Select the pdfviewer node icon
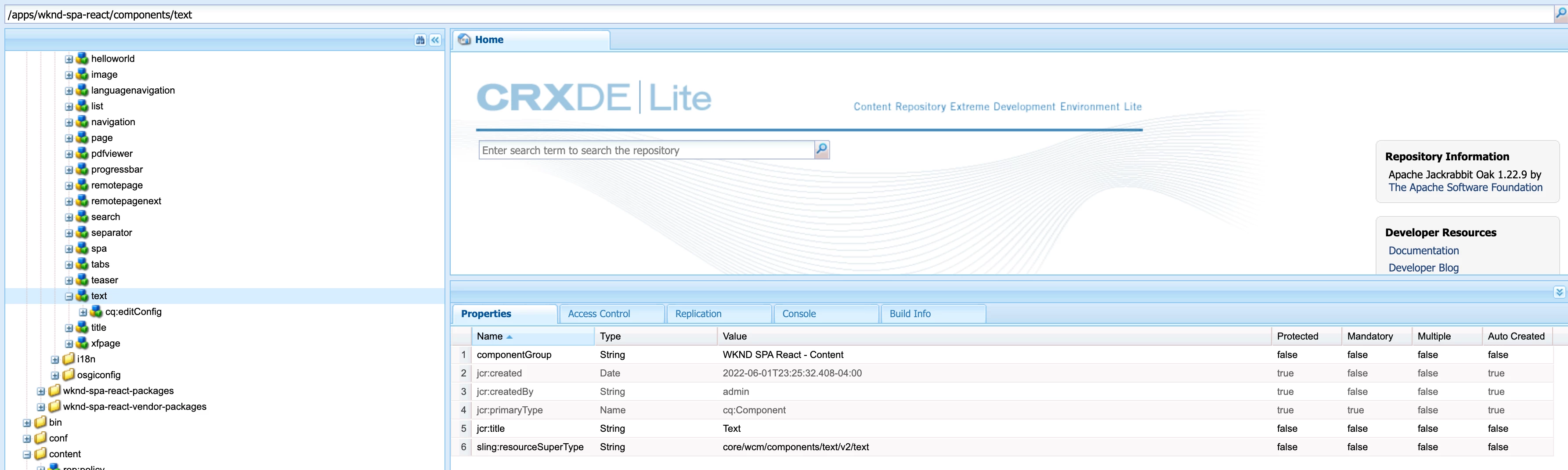This screenshot has height=470, width=1568. click(x=82, y=153)
